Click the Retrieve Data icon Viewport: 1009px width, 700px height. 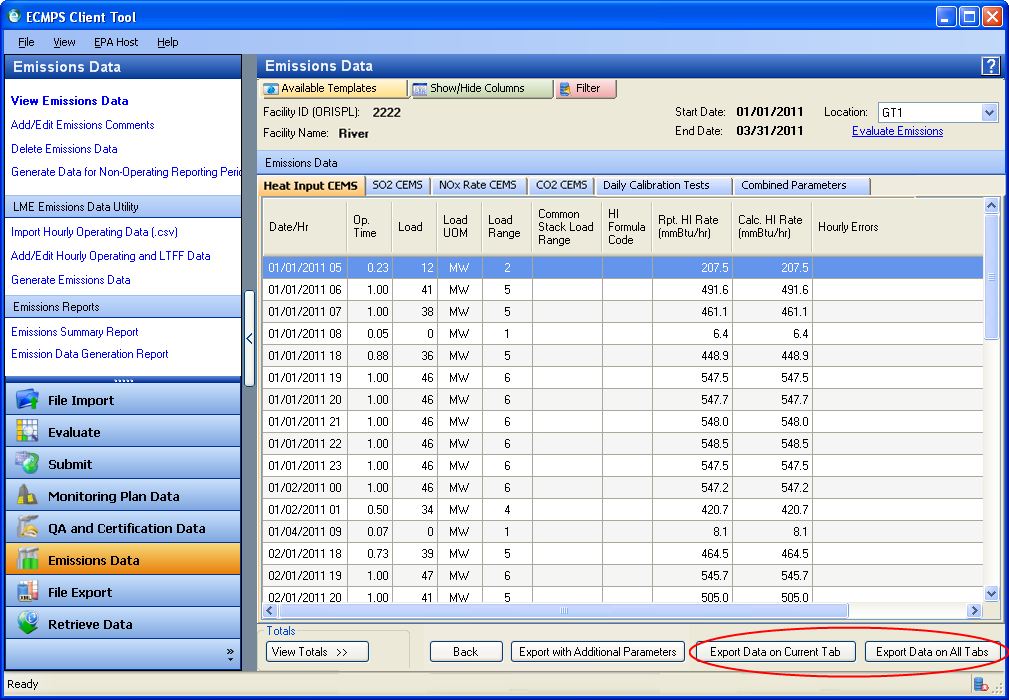click(27, 624)
